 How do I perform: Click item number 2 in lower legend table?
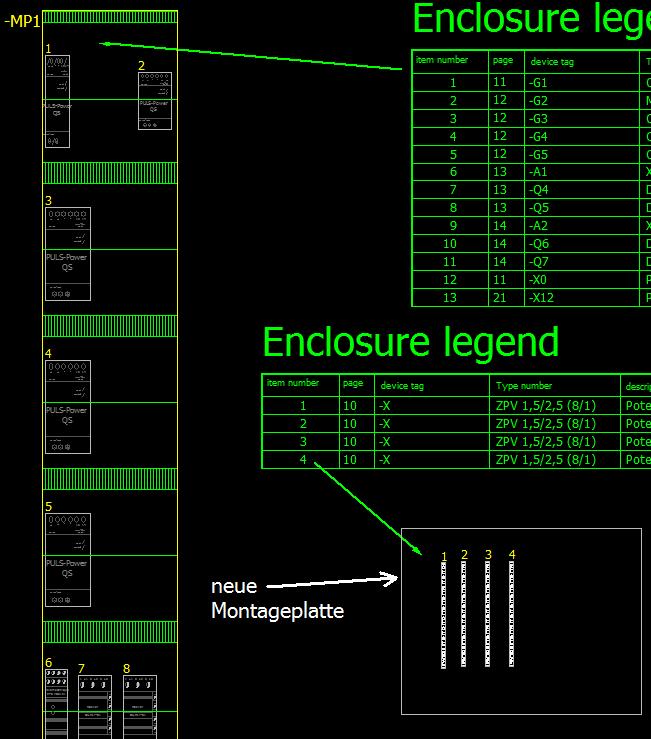[x=303, y=424]
